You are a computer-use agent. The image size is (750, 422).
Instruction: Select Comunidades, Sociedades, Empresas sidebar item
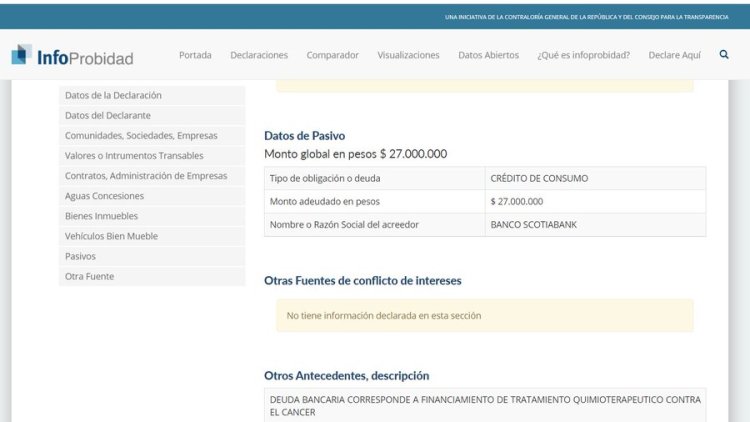point(152,135)
